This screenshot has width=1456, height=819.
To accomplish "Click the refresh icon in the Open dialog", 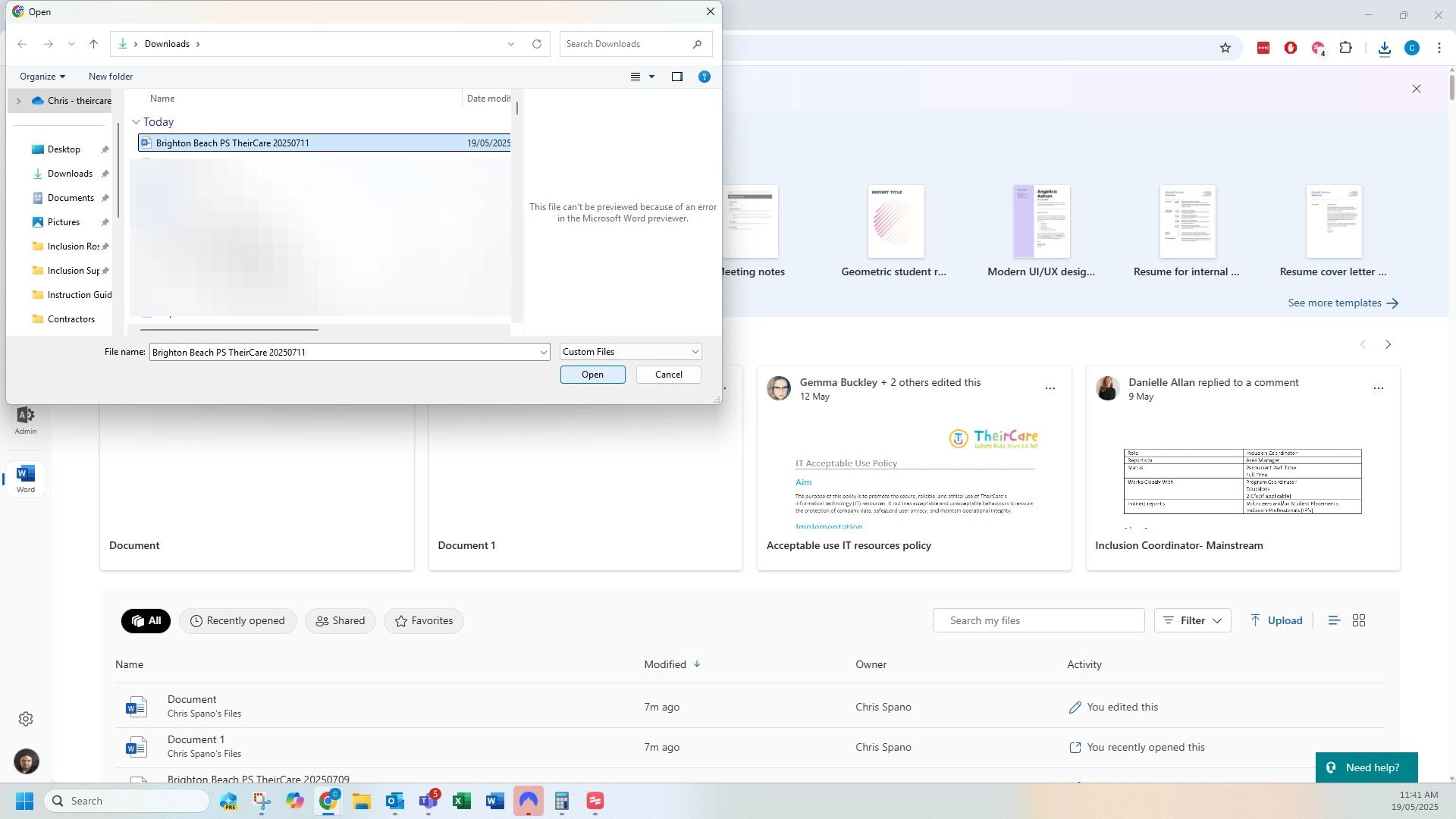I will [x=537, y=44].
